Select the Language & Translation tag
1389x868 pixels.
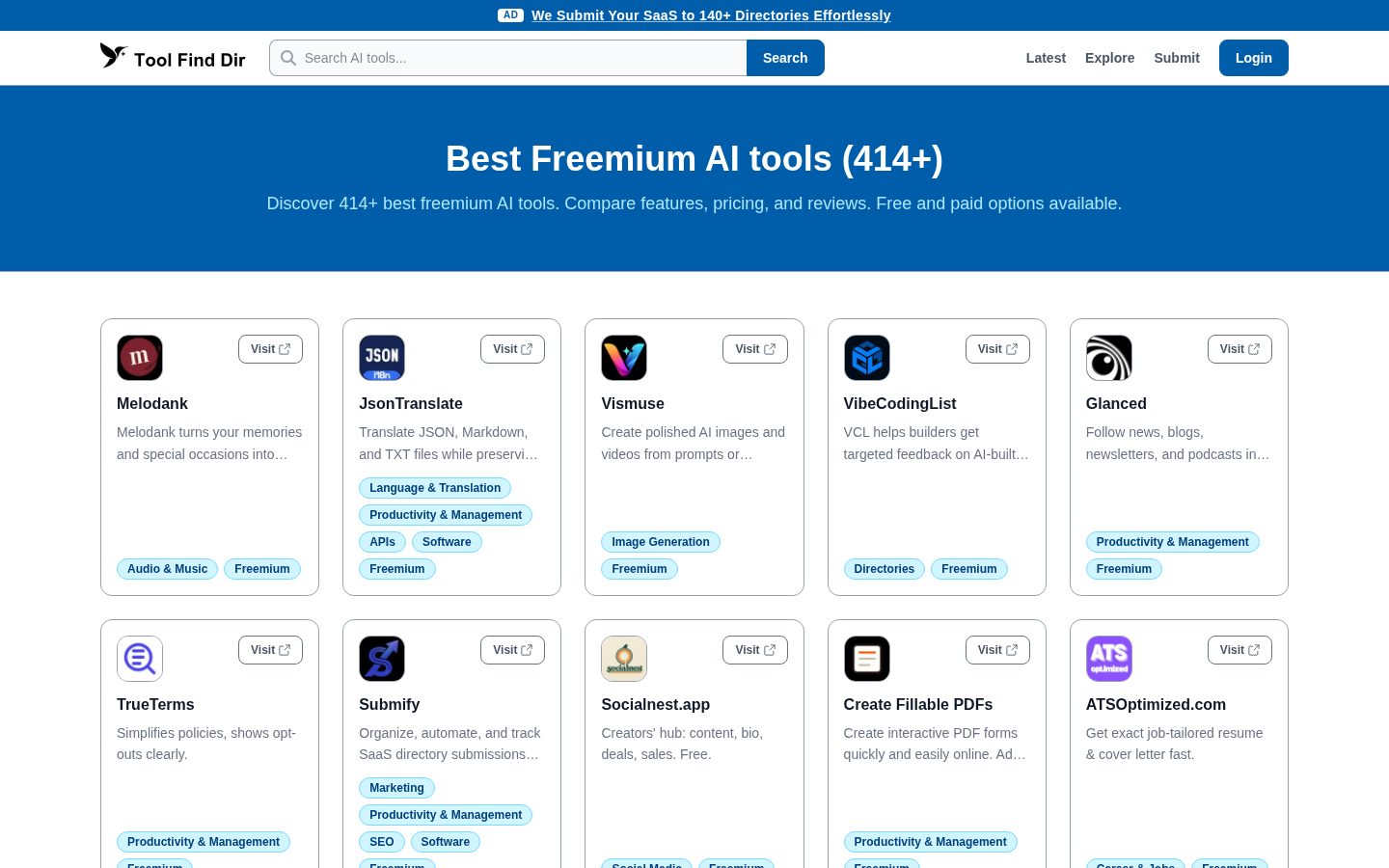pyautogui.click(x=435, y=488)
